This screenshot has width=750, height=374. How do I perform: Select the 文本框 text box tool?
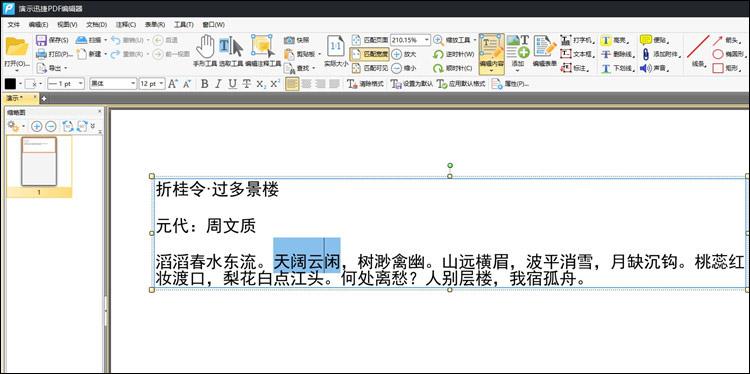[577, 54]
